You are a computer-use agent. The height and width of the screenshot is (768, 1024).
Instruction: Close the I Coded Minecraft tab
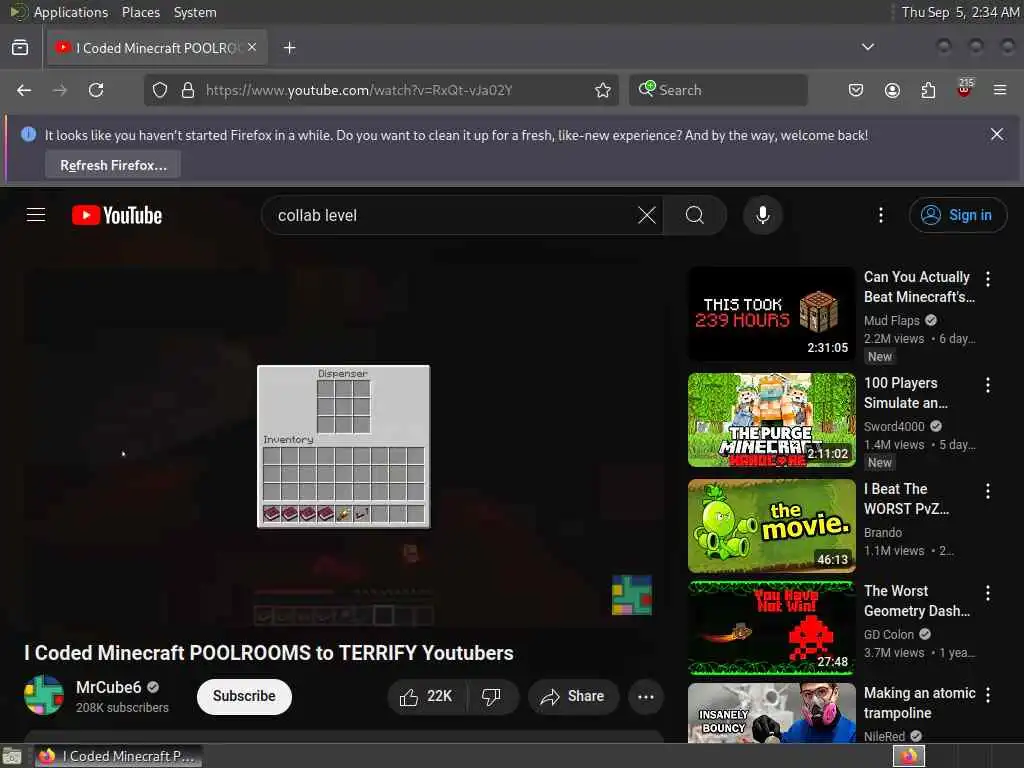tap(252, 47)
